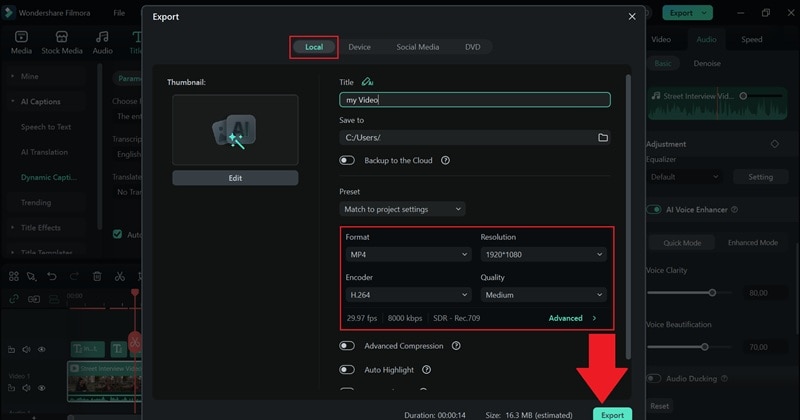This screenshot has width=800, height=420.
Task: Click the Title input field my Video
Action: pos(474,100)
